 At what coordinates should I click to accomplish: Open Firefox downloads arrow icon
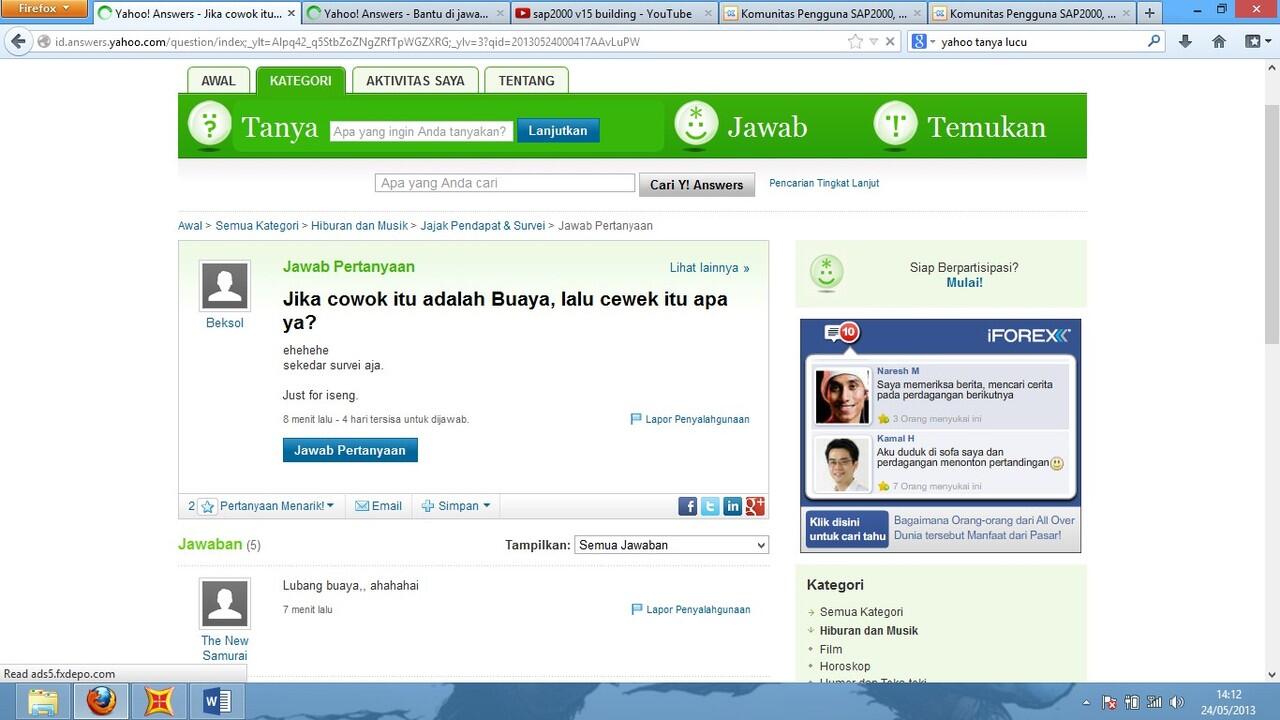click(x=1186, y=42)
